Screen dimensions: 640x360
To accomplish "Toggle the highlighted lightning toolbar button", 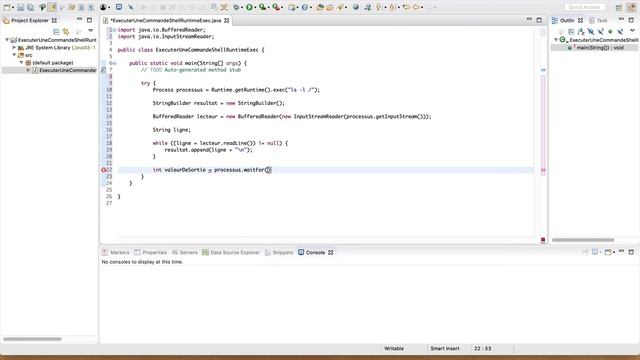I will click(52, 7).
